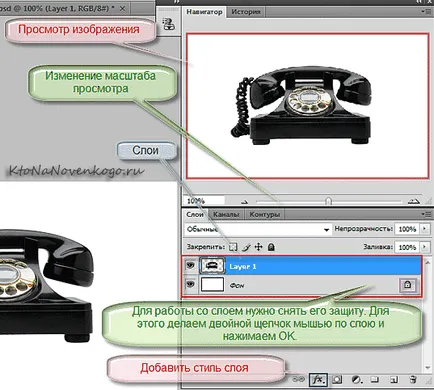Select Layer 1 thumbnail in Layers panel
Image resolution: width=434 pixels, height=390 pixels.
pyautogui.click(x=212, y=266)
